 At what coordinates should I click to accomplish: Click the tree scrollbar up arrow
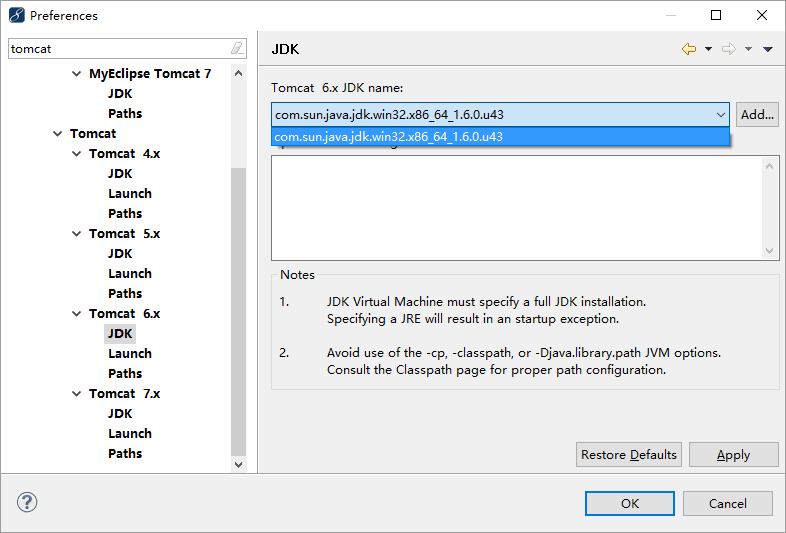pyautogui.click(x=239, y=73)
